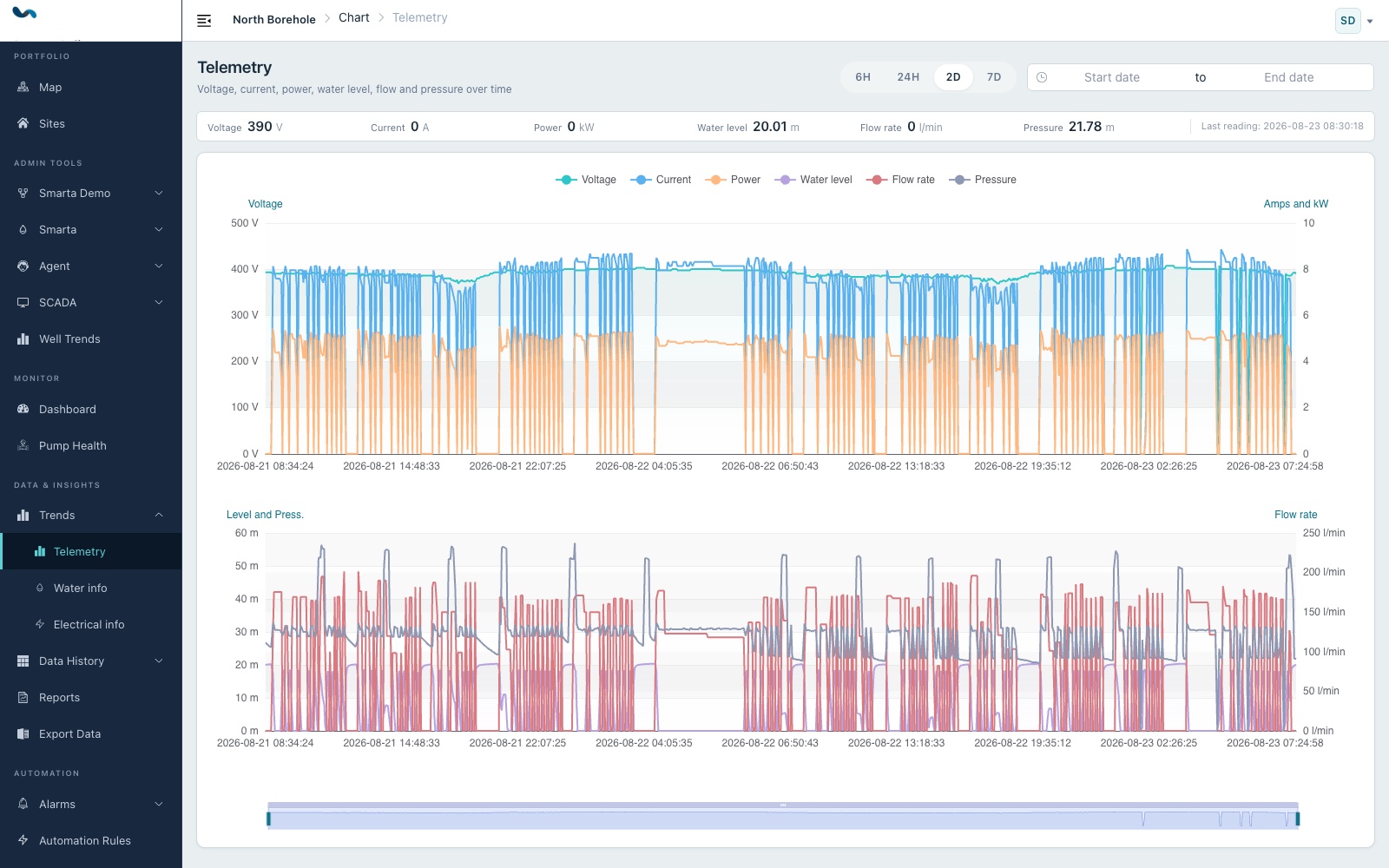1389x868 pixels.
Task: Click the Alarms bell icon
Action: click(23, 804)
